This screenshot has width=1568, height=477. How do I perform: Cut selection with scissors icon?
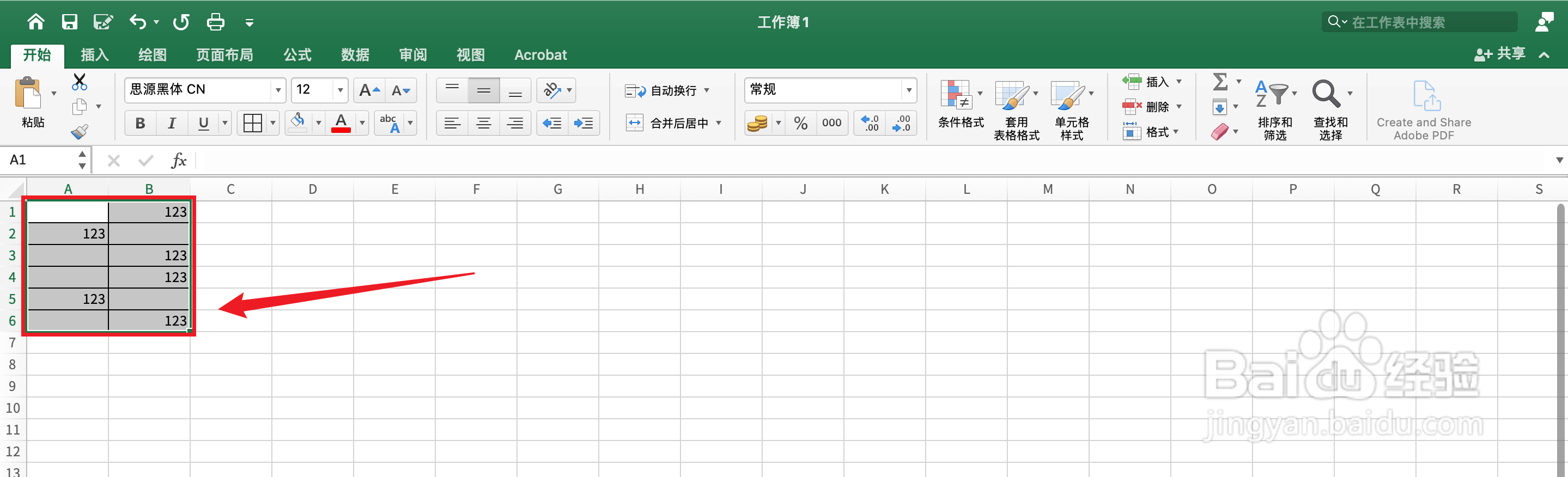(80, 82)
